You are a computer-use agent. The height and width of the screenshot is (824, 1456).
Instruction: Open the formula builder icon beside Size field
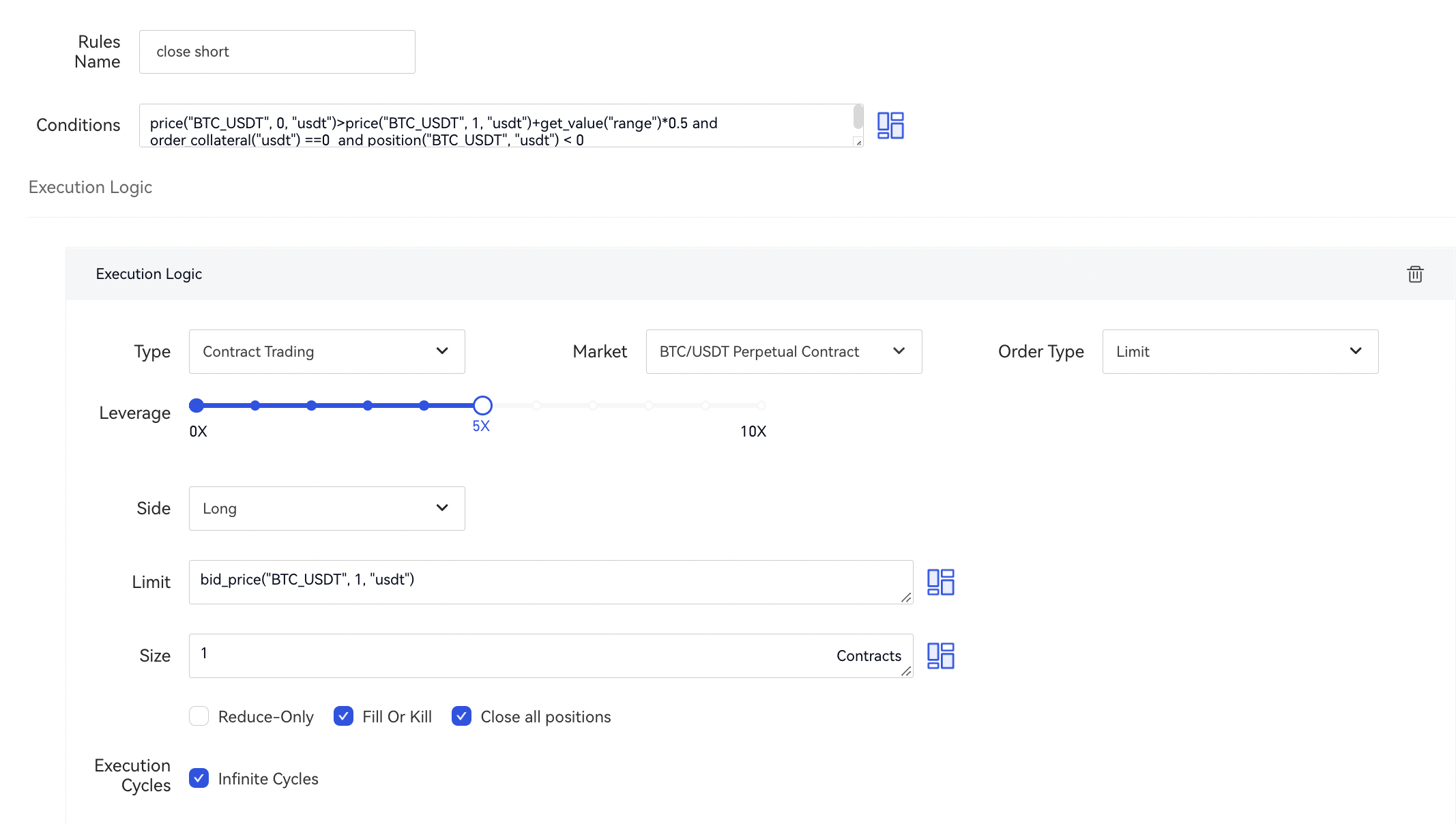pos(940,656)
